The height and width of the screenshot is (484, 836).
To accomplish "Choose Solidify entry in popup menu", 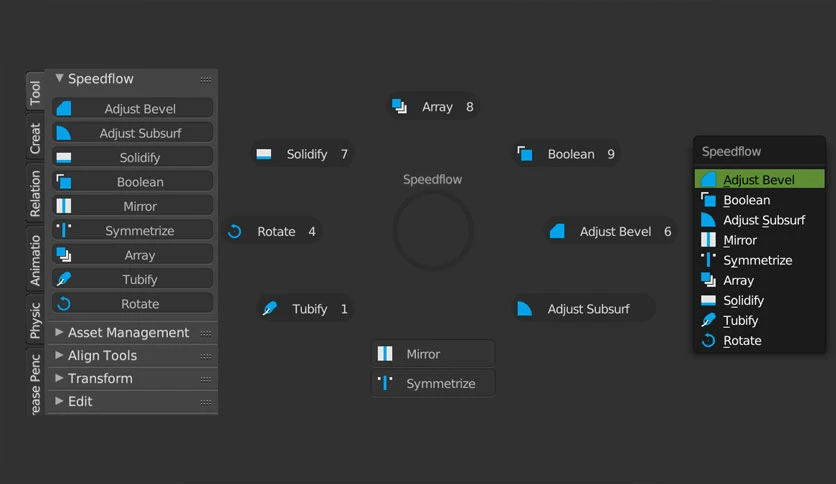I will point(759,300).
